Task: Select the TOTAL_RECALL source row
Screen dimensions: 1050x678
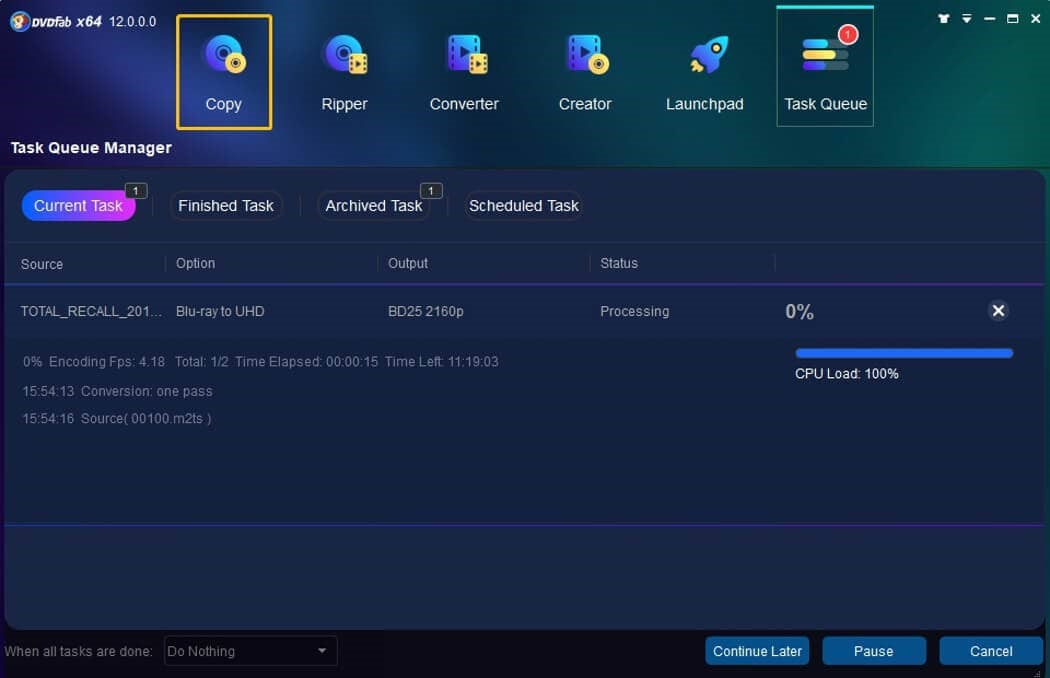Action: 91,312
